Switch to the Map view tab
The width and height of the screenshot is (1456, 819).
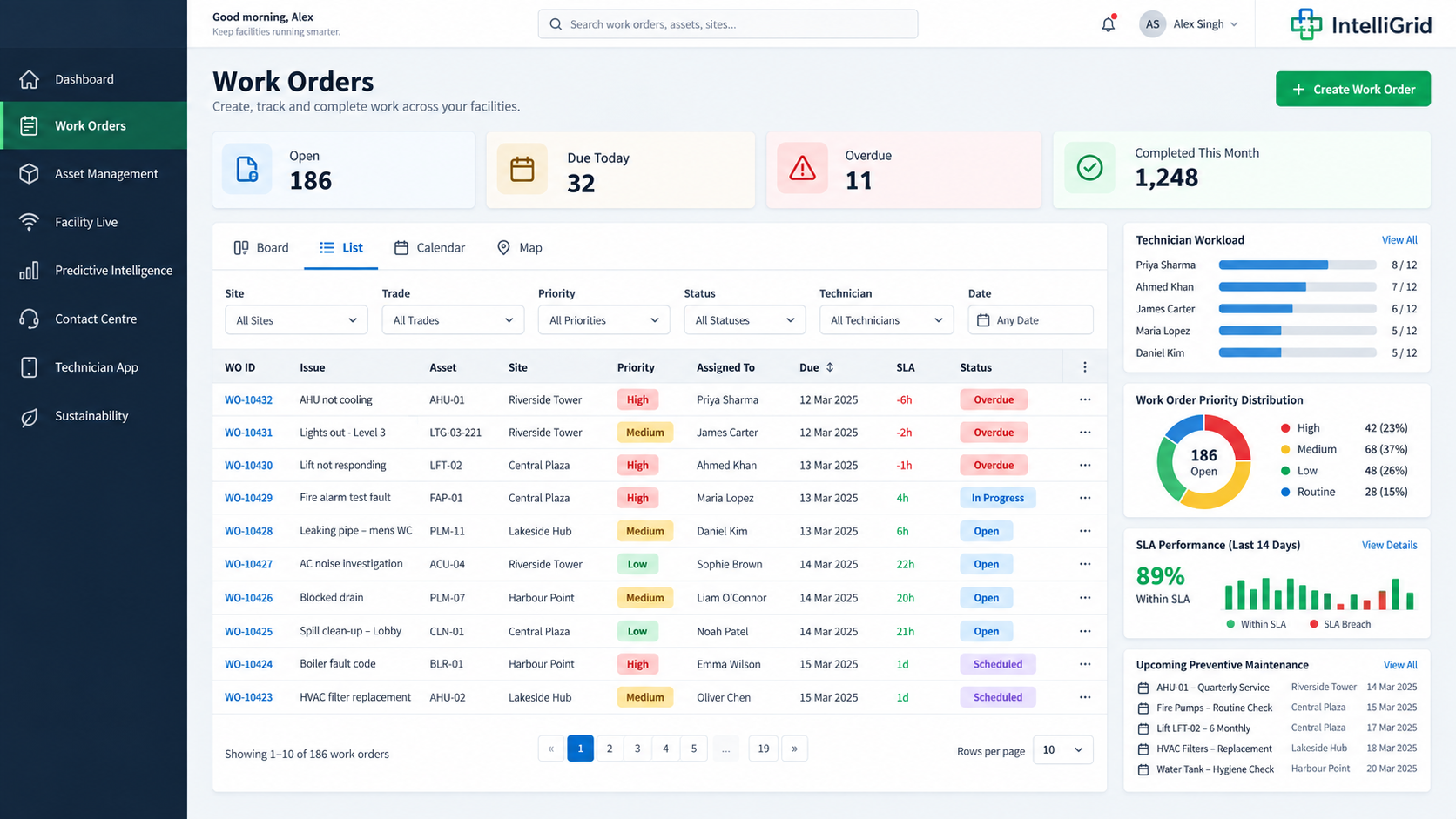519,248
